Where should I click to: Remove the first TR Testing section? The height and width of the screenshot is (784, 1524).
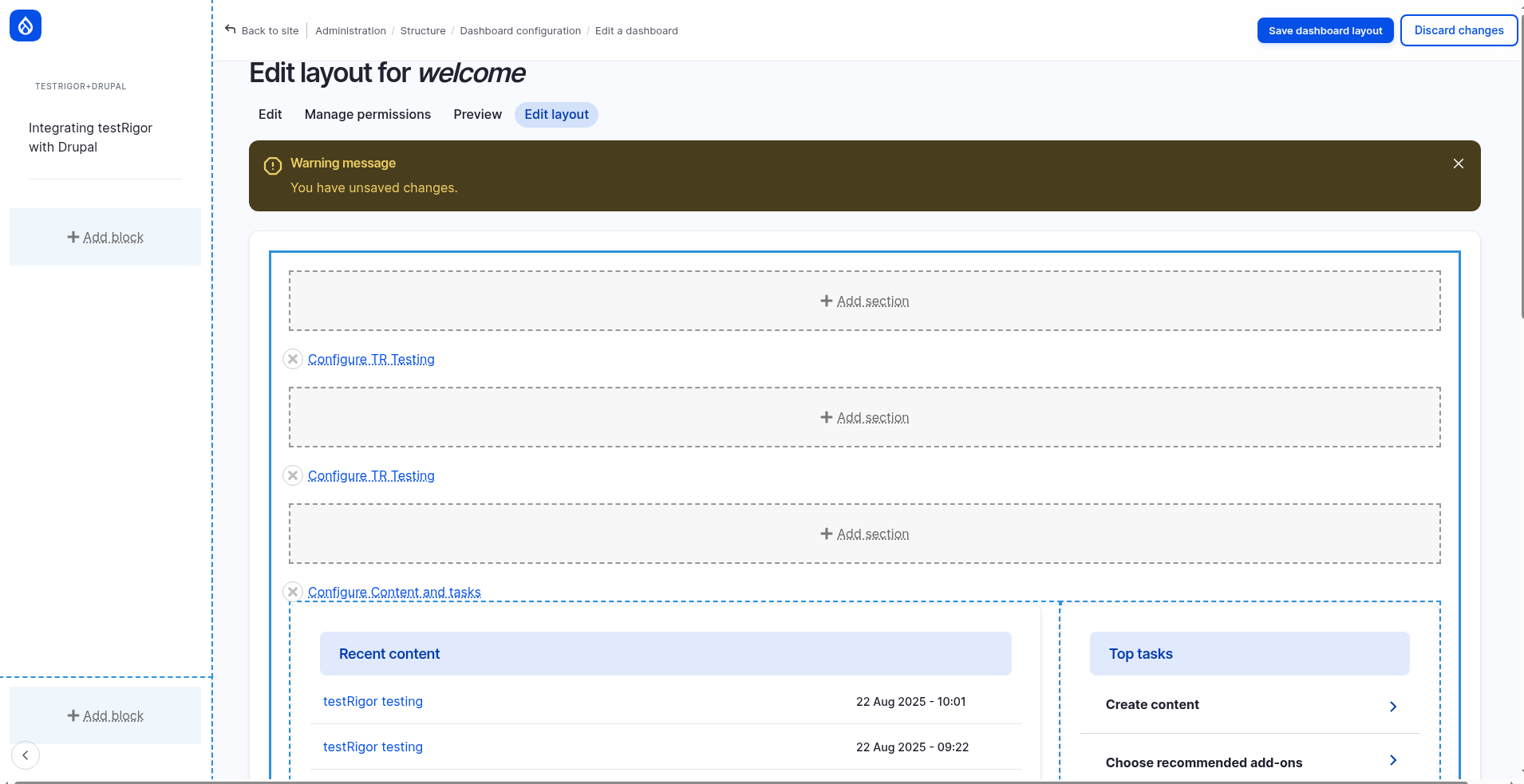(x=293, y=359)
